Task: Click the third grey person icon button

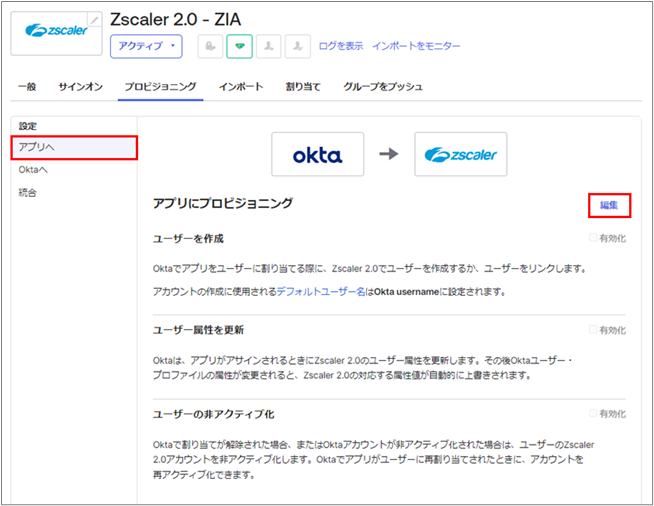Action: [x=269, y=46]
